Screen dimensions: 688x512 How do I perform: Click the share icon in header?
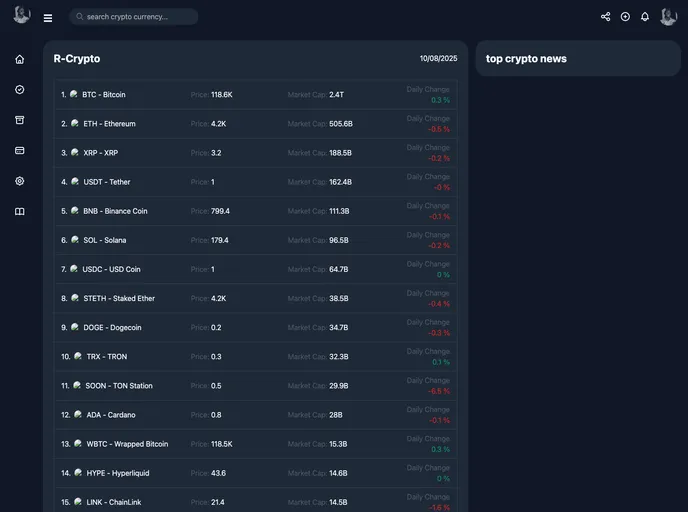606,17
